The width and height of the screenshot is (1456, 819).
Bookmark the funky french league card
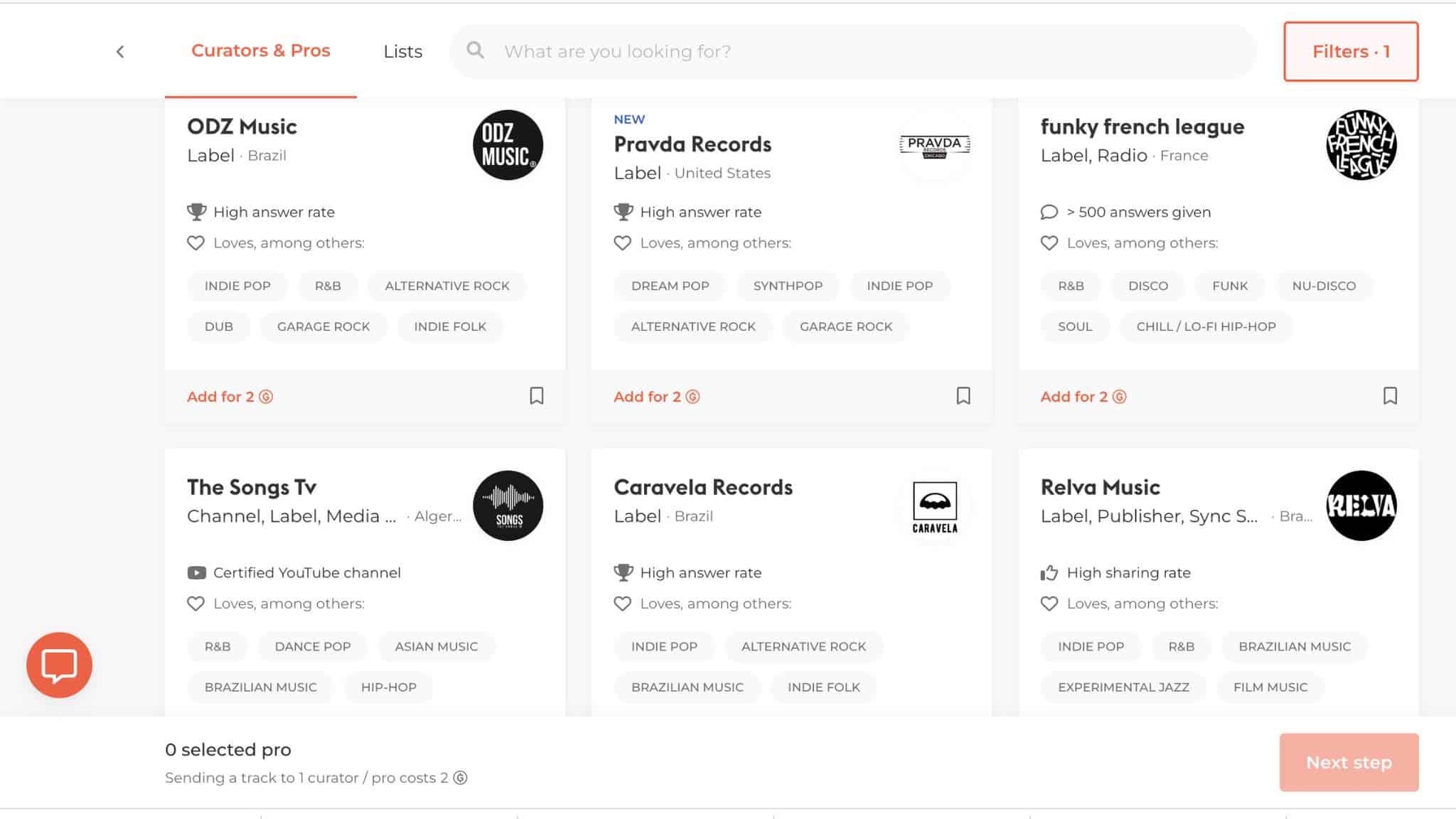1390,396
